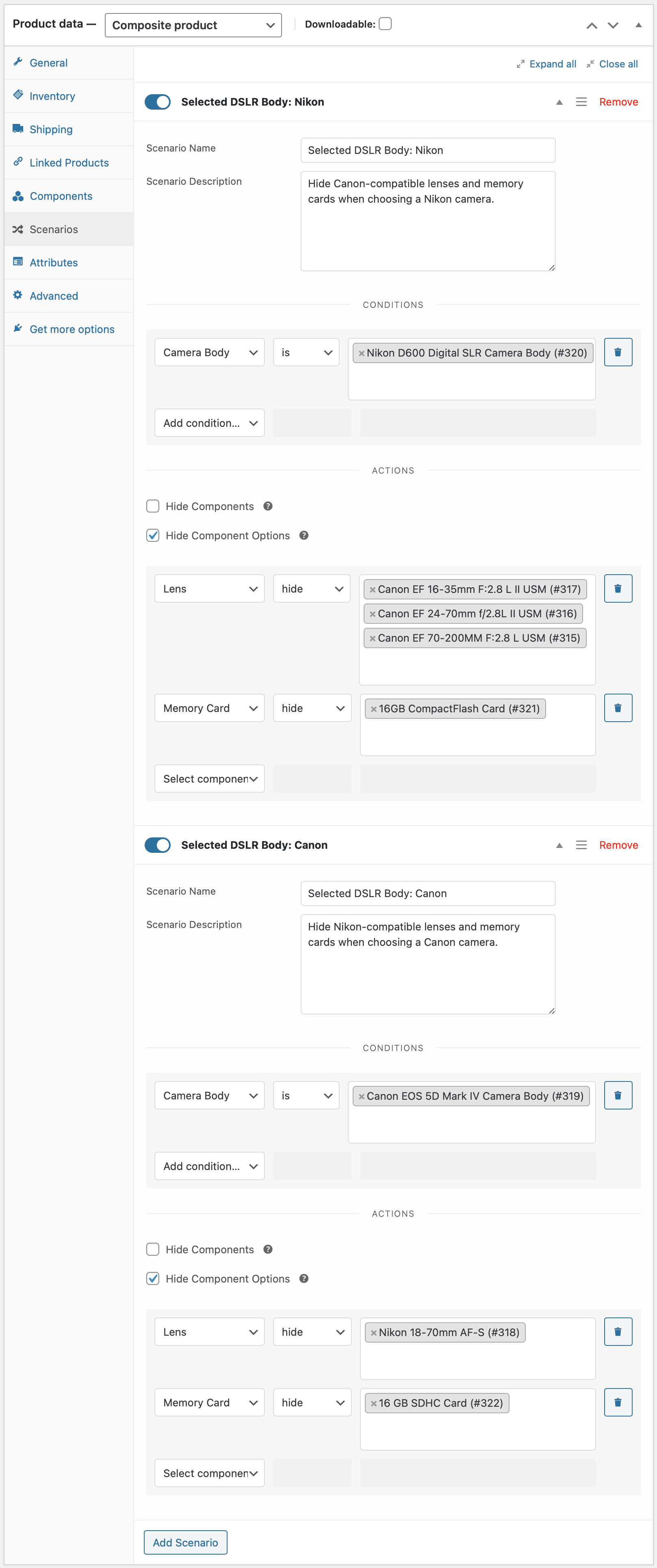The width and height of the screenshot is (657, 1568).
Task: Click Canon Scenario Description textarea
Action: coord(428,964)
